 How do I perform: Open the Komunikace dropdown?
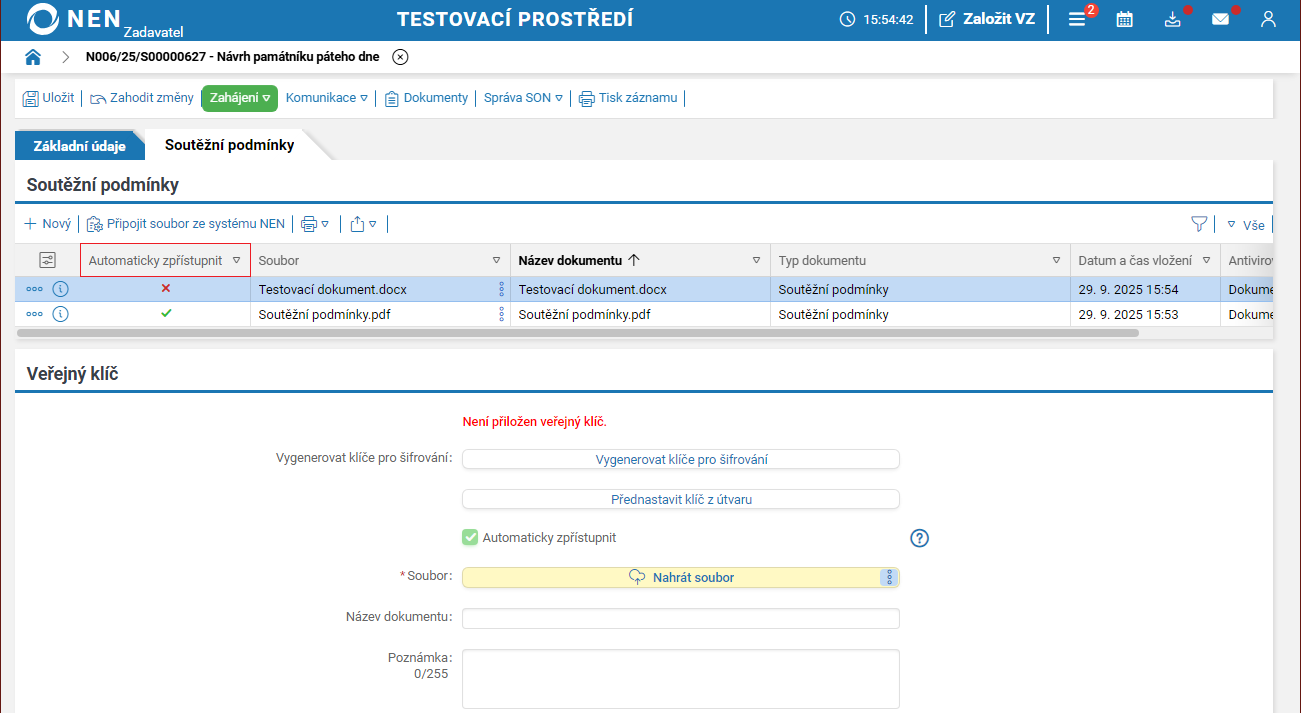click(327, 98)
